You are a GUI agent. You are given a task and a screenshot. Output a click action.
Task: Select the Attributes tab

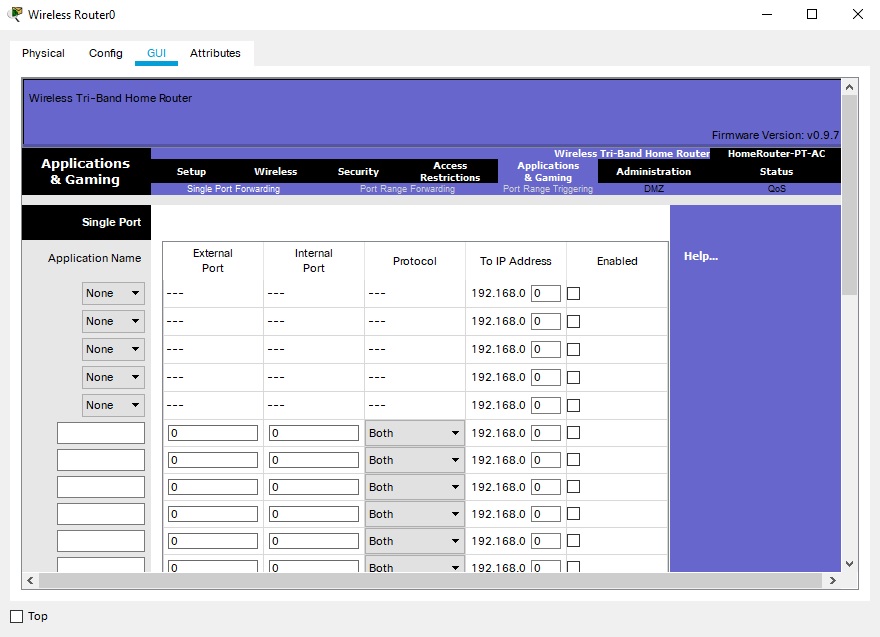point(215,53)
